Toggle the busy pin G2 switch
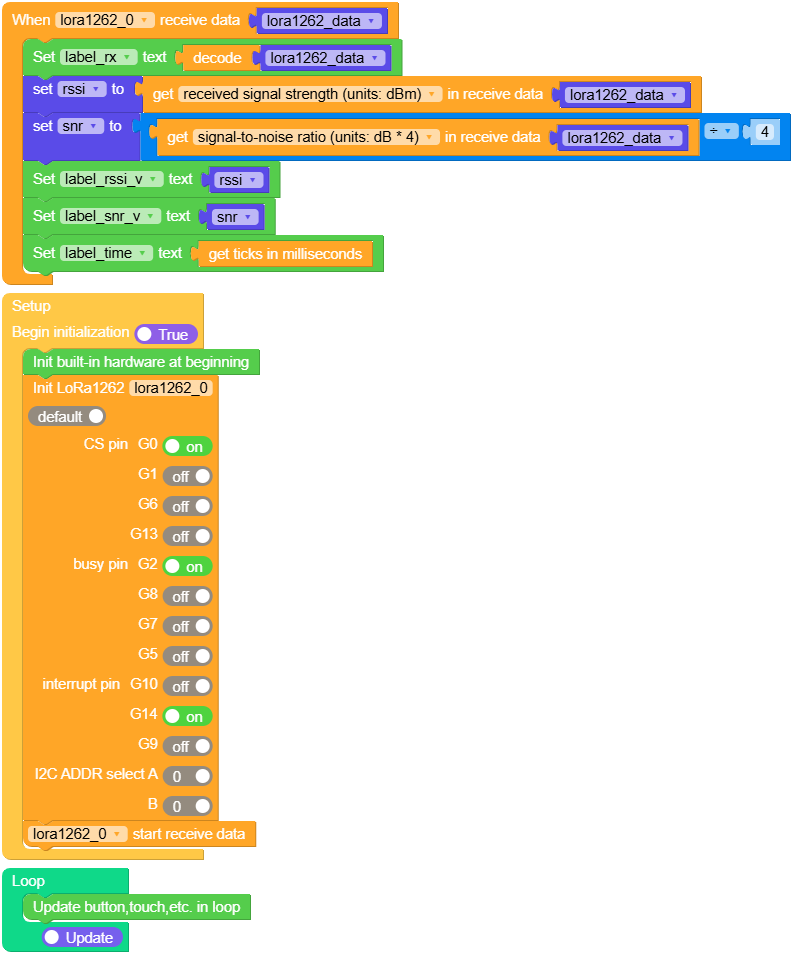The width and height of the screenshot is (797, 958). 187,566
